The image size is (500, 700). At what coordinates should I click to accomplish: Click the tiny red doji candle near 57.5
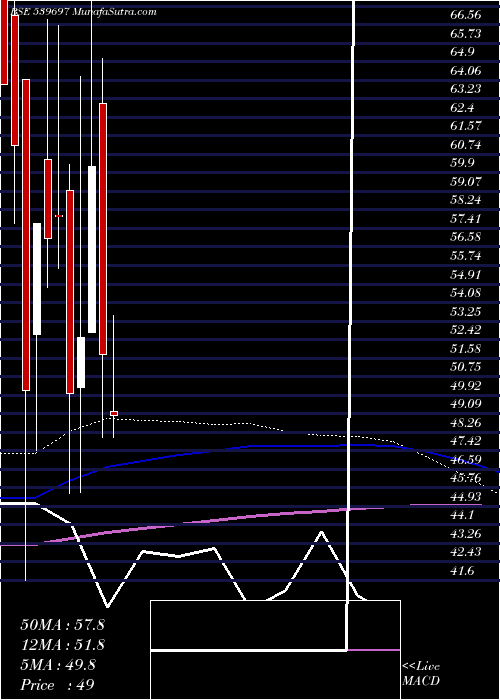59,216
